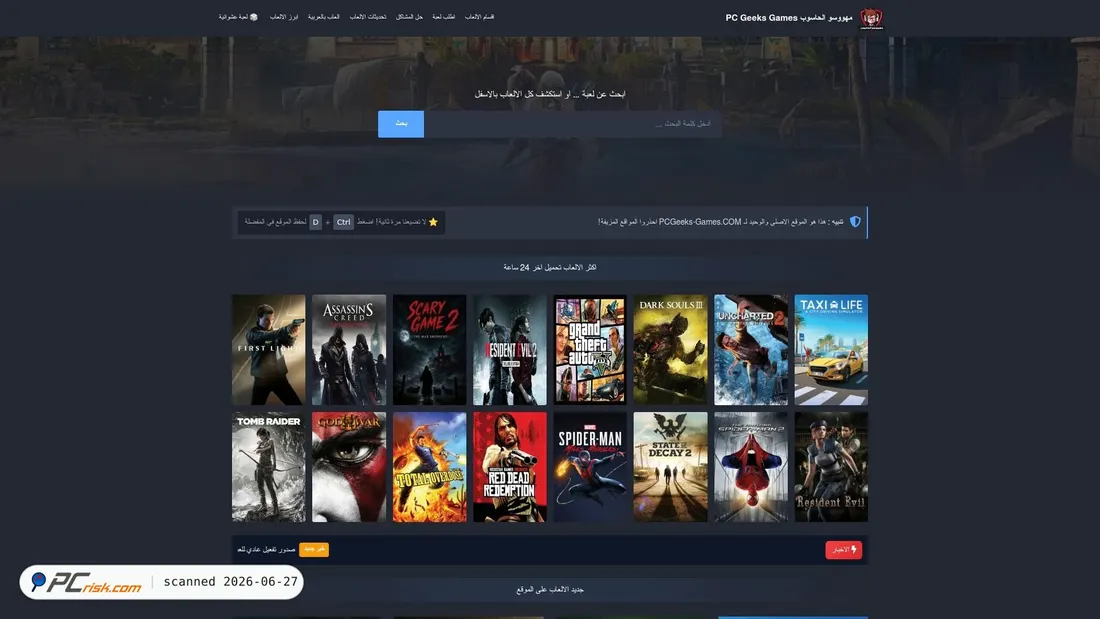Open the Amazing Spider-Man 2 cover
The image size is (1100, 619).
[751, 467]
